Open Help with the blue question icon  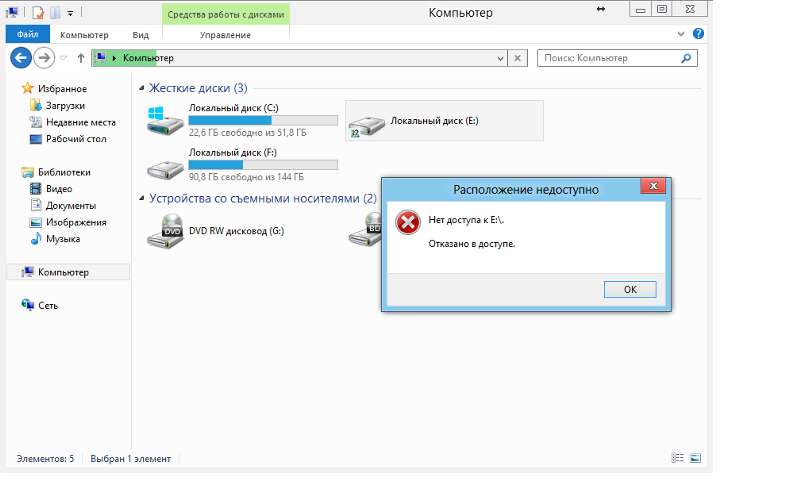[x=698, y=34]
